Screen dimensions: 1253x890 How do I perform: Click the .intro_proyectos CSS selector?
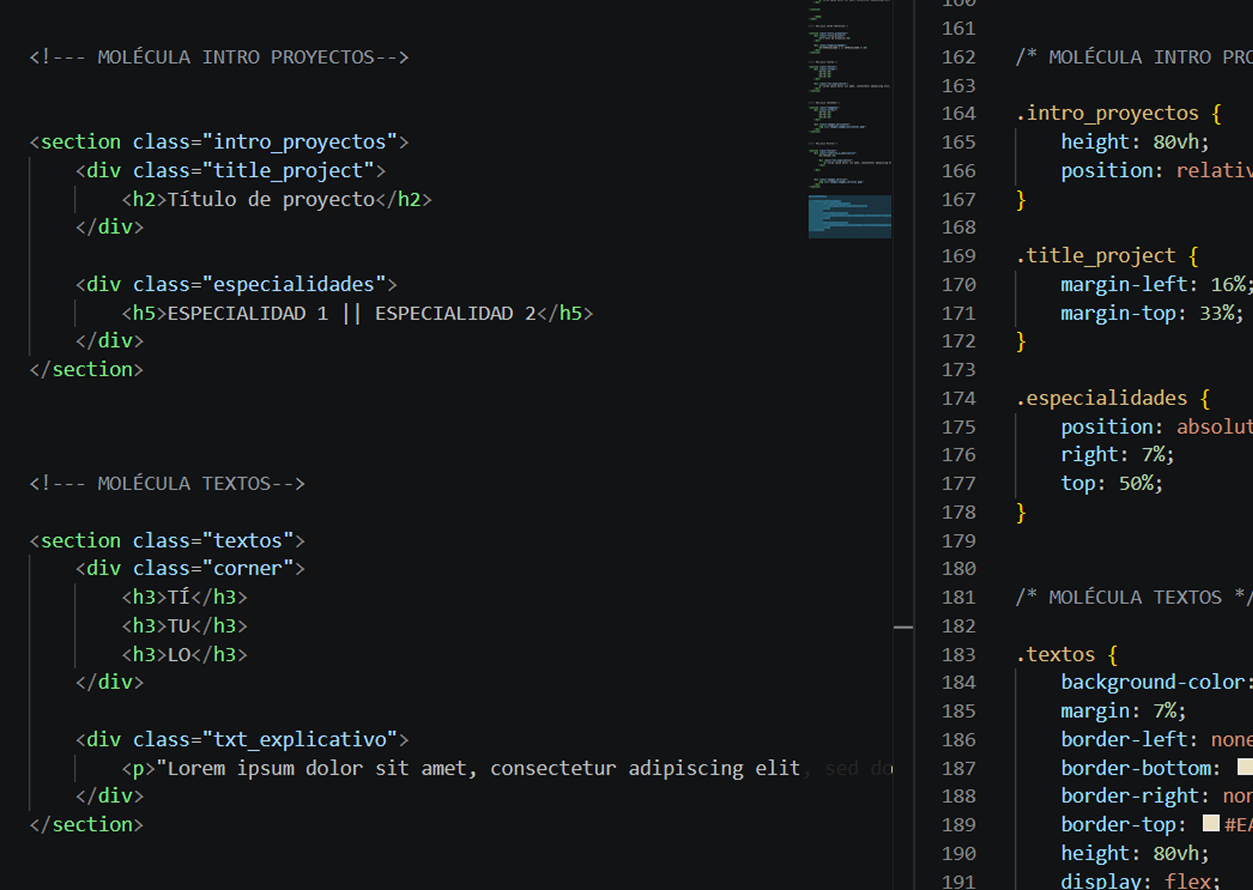(1107, 114)
